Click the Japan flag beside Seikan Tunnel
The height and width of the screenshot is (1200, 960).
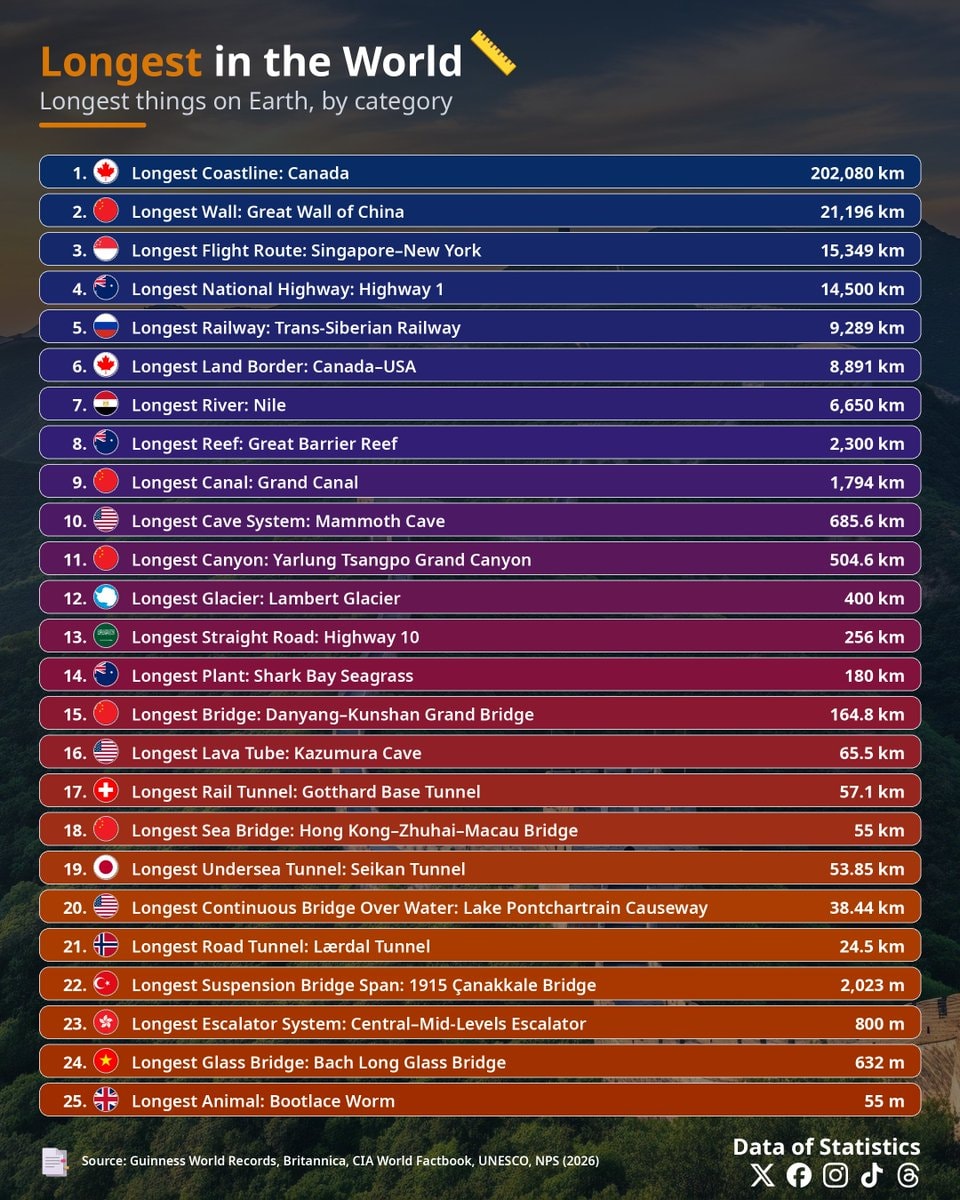pyautogui.click(x=106, y=868)
